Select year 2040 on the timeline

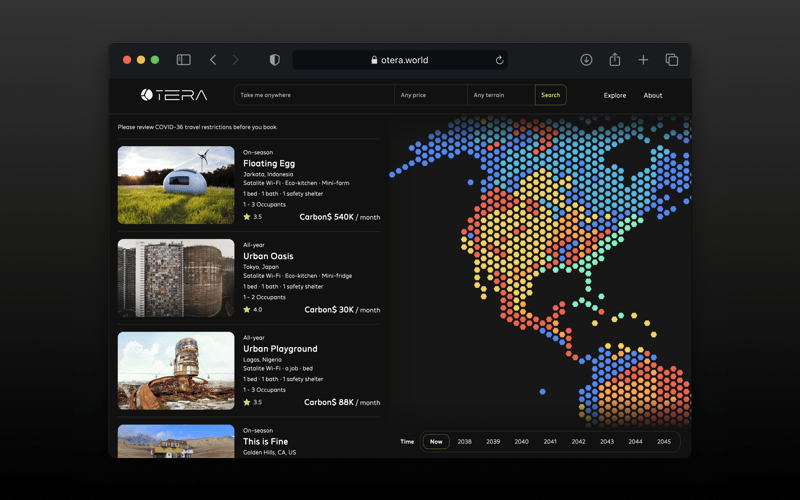click(522, 441)
